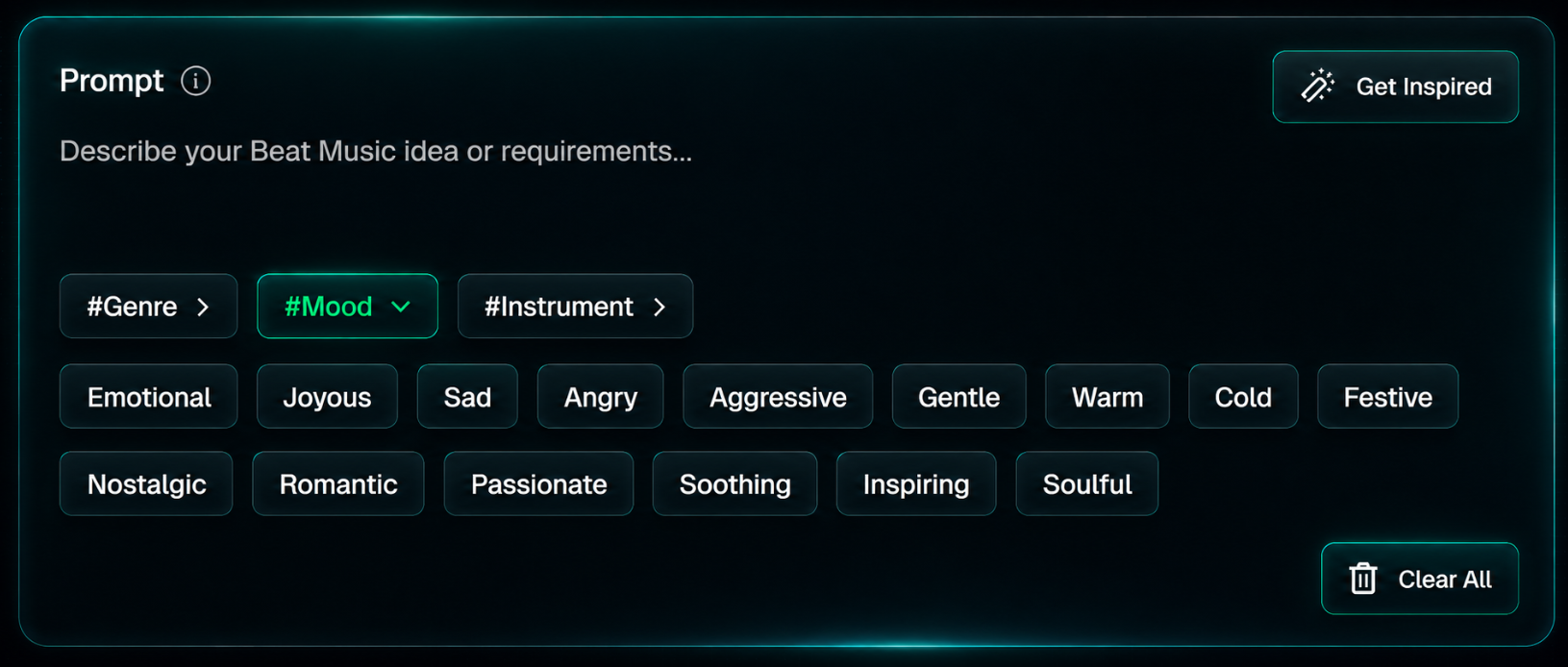Expand the #Genre tag category

click(x=148, y=307)
